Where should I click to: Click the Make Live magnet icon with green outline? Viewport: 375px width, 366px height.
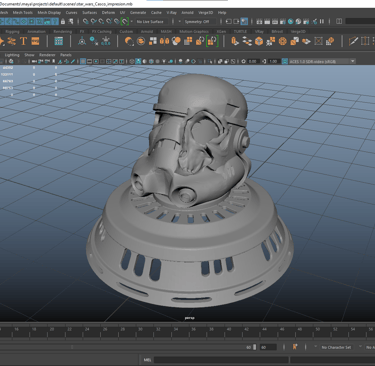125,21
